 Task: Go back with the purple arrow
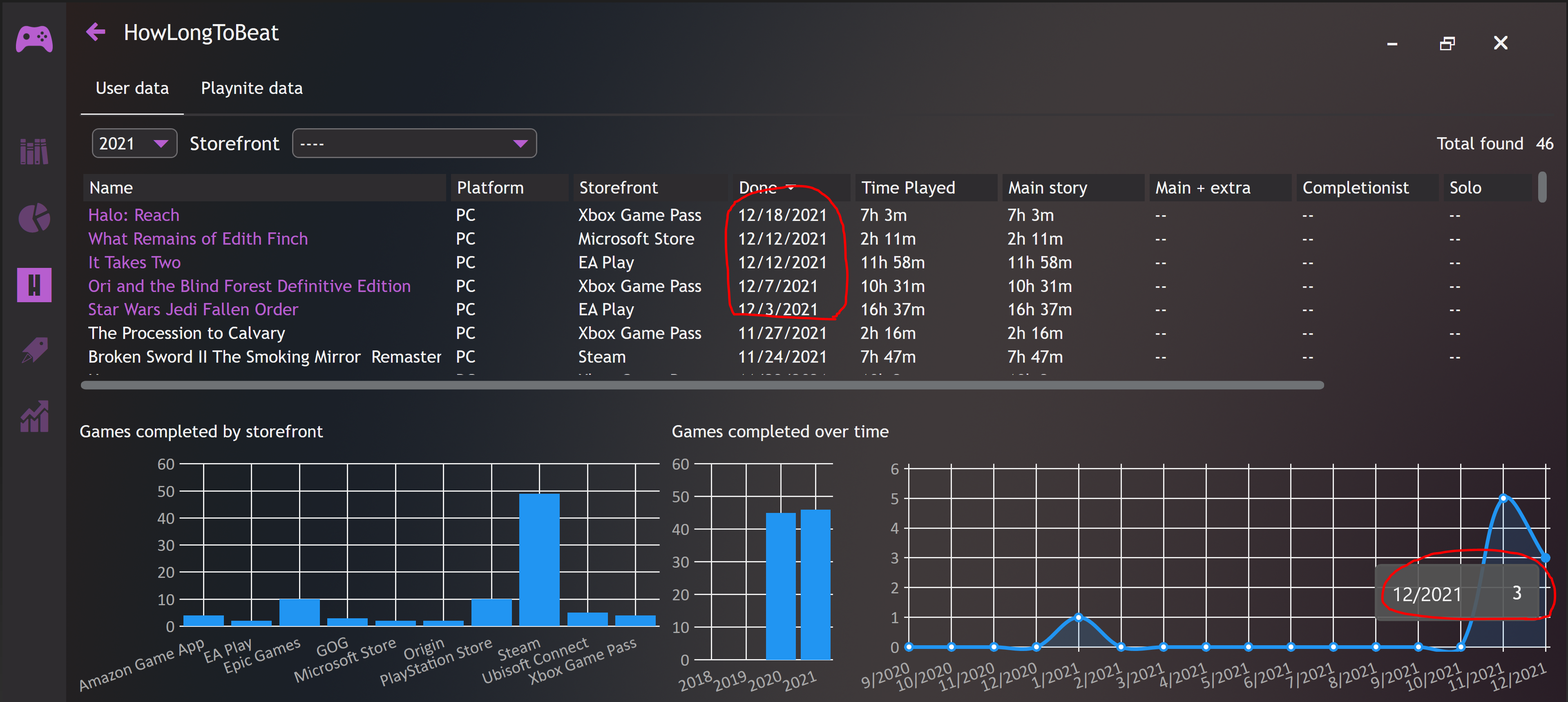tap(96, 31)
